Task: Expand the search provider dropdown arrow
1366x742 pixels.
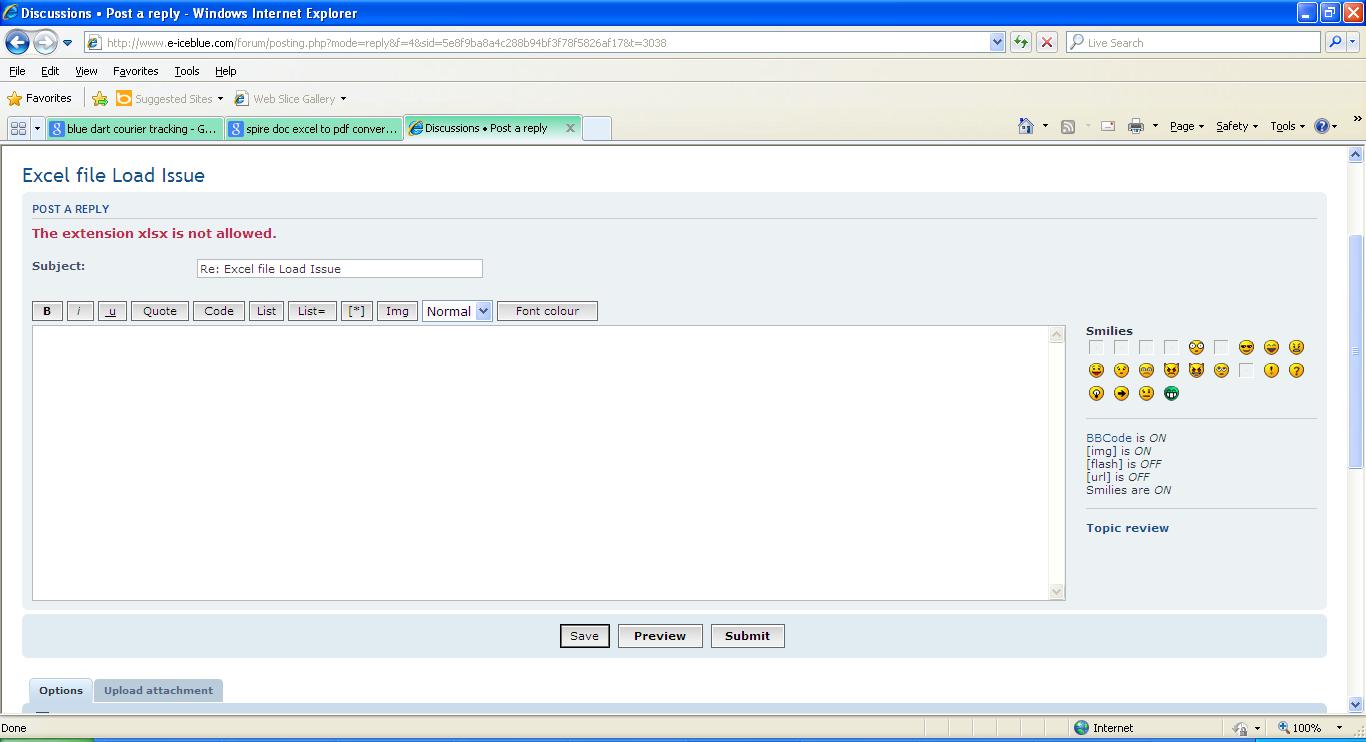Action: click(1354, 42)
